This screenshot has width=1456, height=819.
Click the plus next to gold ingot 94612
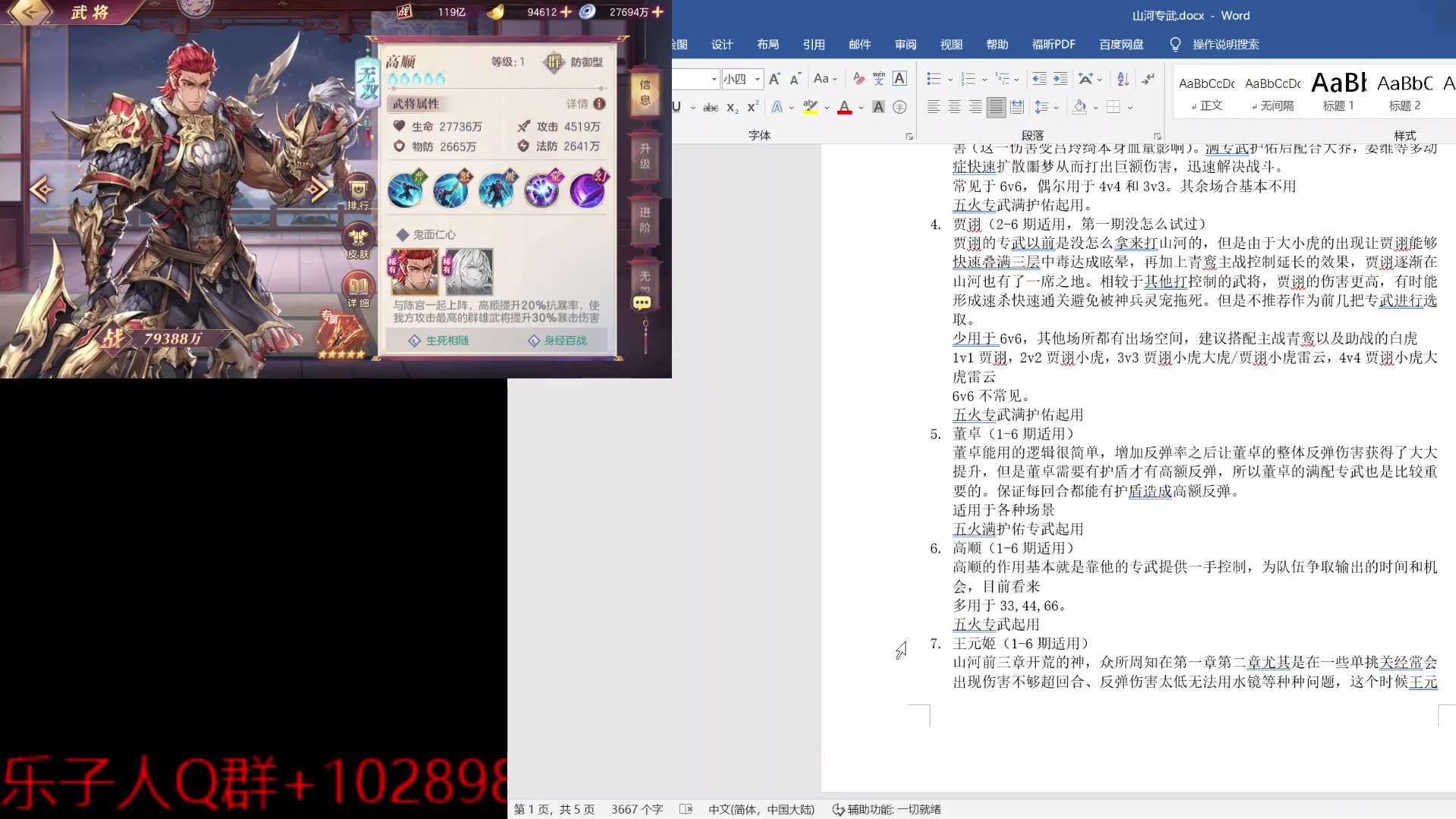(566, 11)
